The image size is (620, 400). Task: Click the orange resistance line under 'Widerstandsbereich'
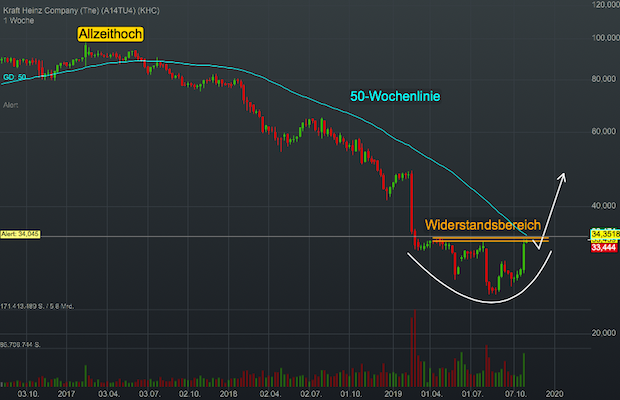[490, 240]
